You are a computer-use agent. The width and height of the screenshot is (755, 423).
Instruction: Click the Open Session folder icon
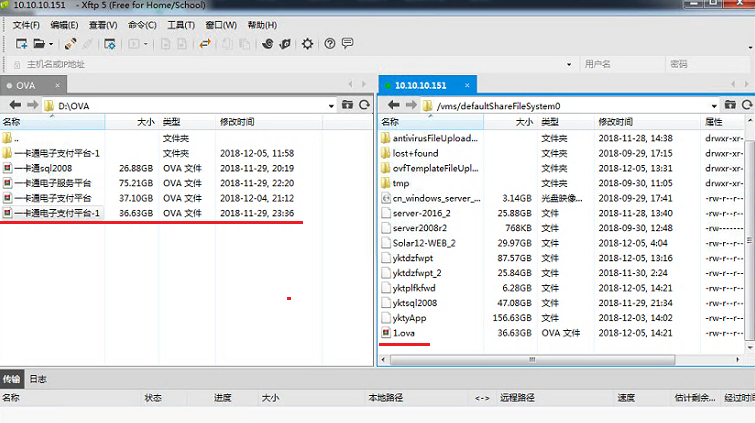click(38, 44)
